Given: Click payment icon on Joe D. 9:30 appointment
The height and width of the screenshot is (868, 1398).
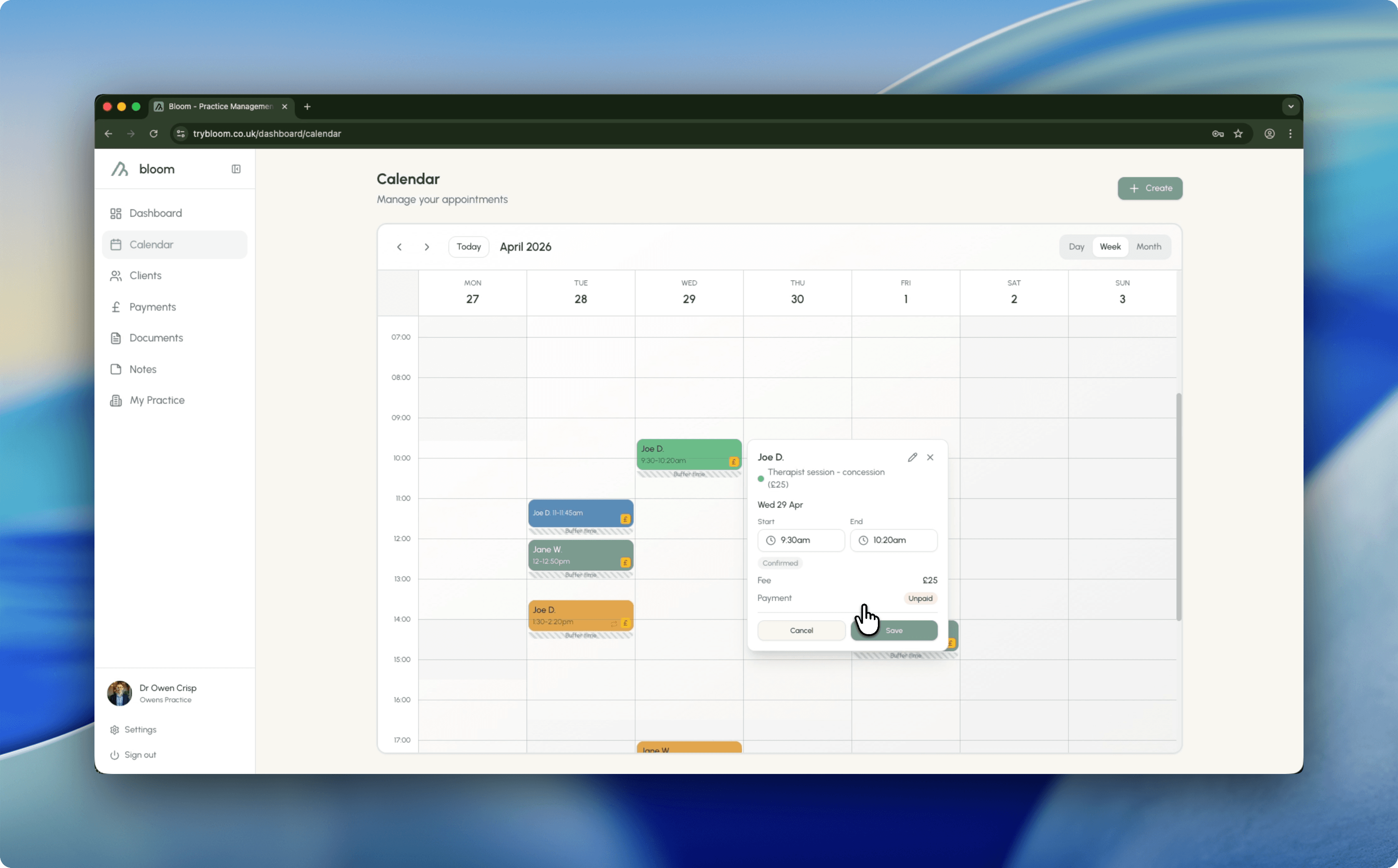Looking at the screenshot, I should point(734,462).
